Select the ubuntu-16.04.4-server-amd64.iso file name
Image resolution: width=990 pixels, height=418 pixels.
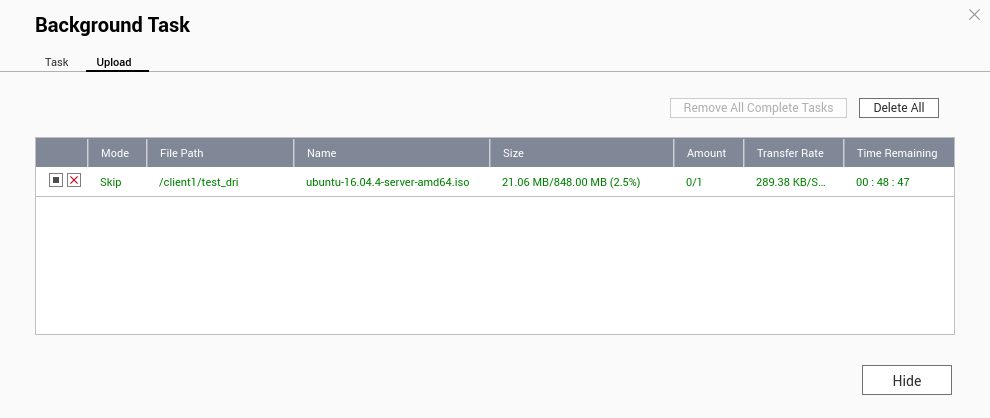point(388,183)
